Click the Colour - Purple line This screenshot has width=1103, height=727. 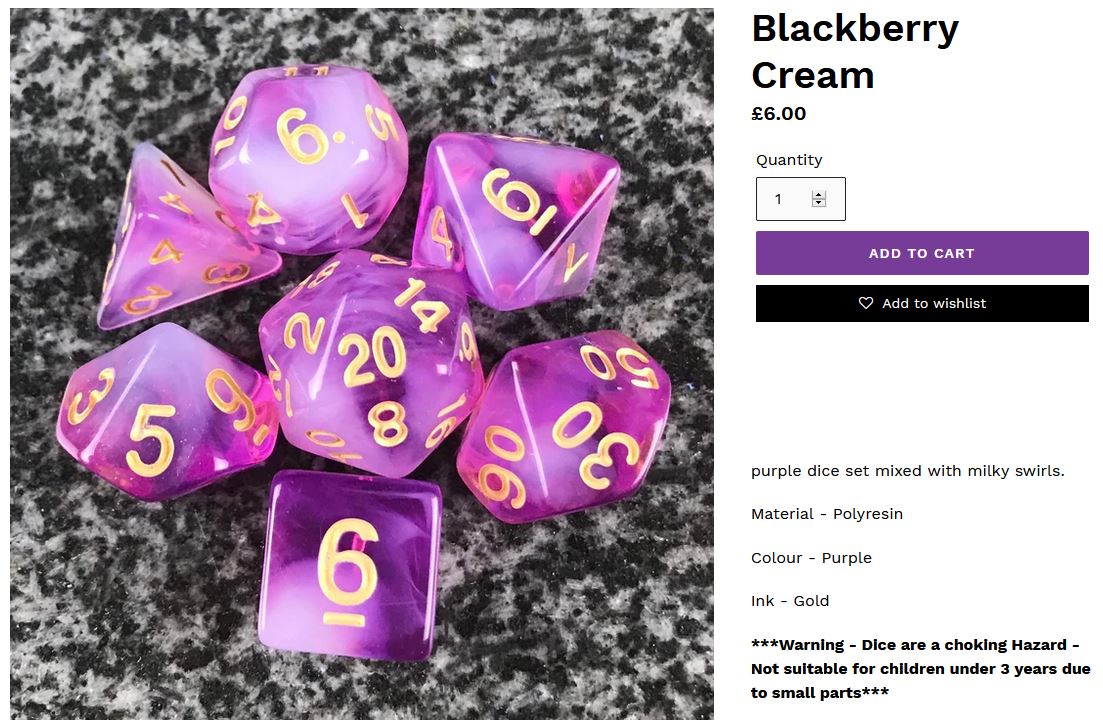811,557
